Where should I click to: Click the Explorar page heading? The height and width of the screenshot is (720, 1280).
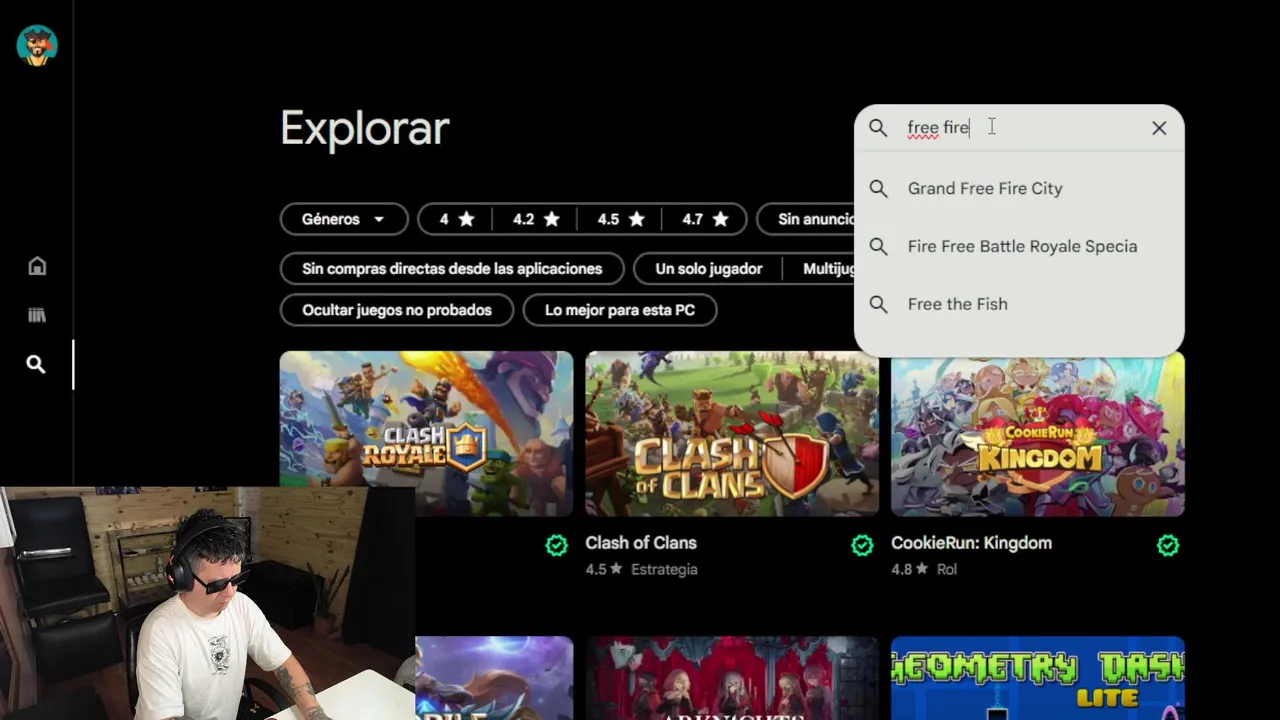point(365,129)
